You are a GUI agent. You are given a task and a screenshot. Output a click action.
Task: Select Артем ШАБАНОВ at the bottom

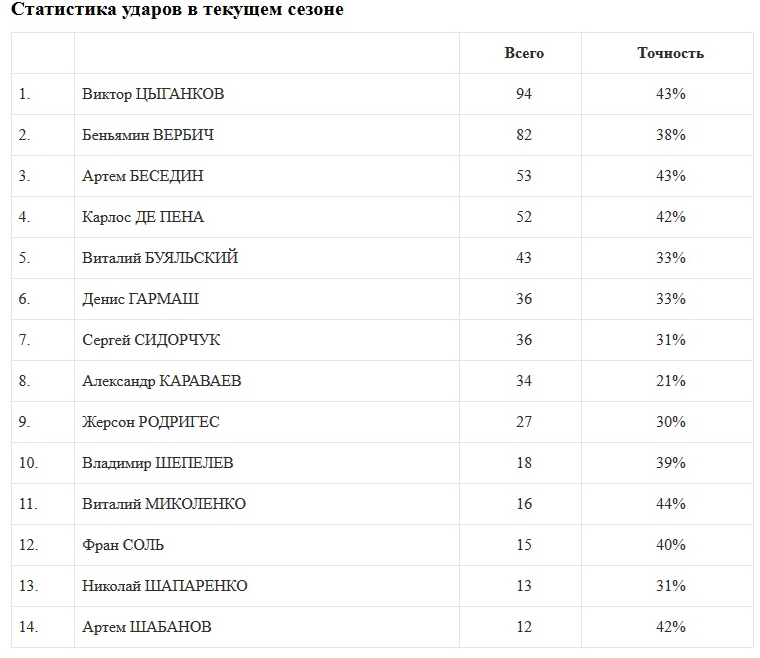147,627
